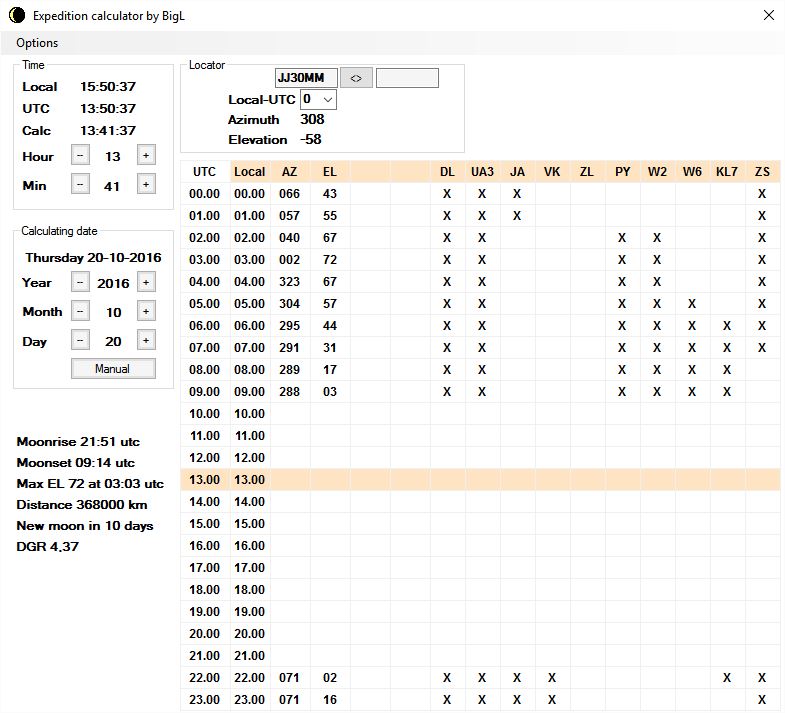The height and width of the screenshot is (713, 785).
Task: Click the locator swap <> button
Action: [355, 78]
